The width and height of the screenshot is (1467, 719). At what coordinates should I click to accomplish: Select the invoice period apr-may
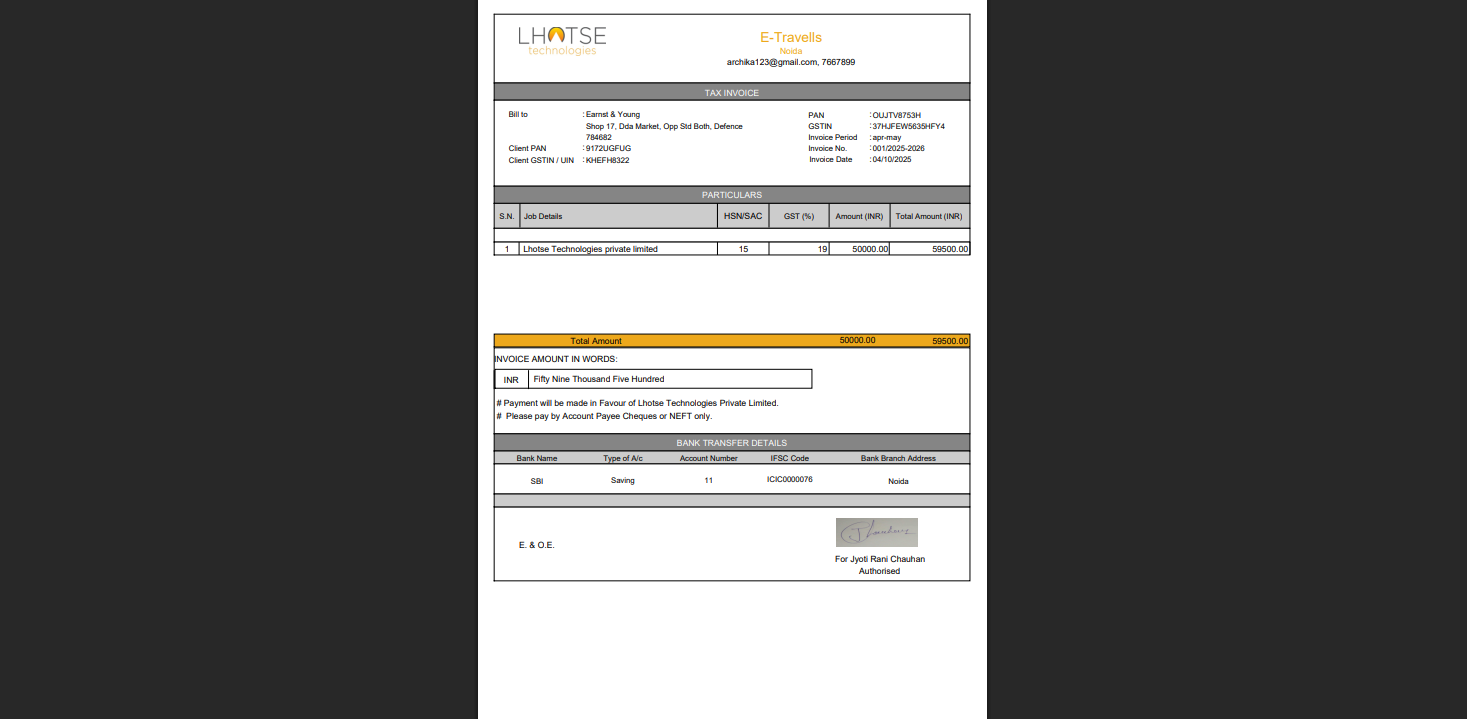click(887, 137)
